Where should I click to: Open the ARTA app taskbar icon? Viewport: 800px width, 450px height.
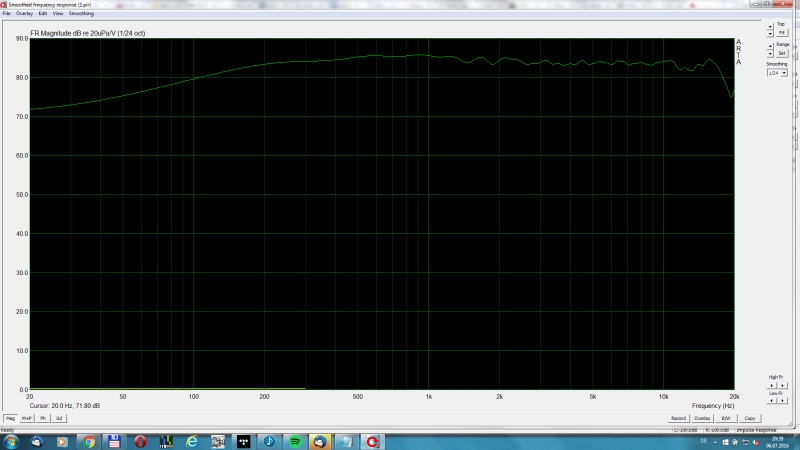[372, 442]
